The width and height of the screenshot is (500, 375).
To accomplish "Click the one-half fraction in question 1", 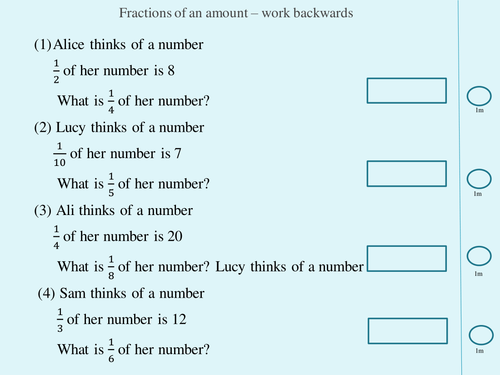I will coord(56,71).
